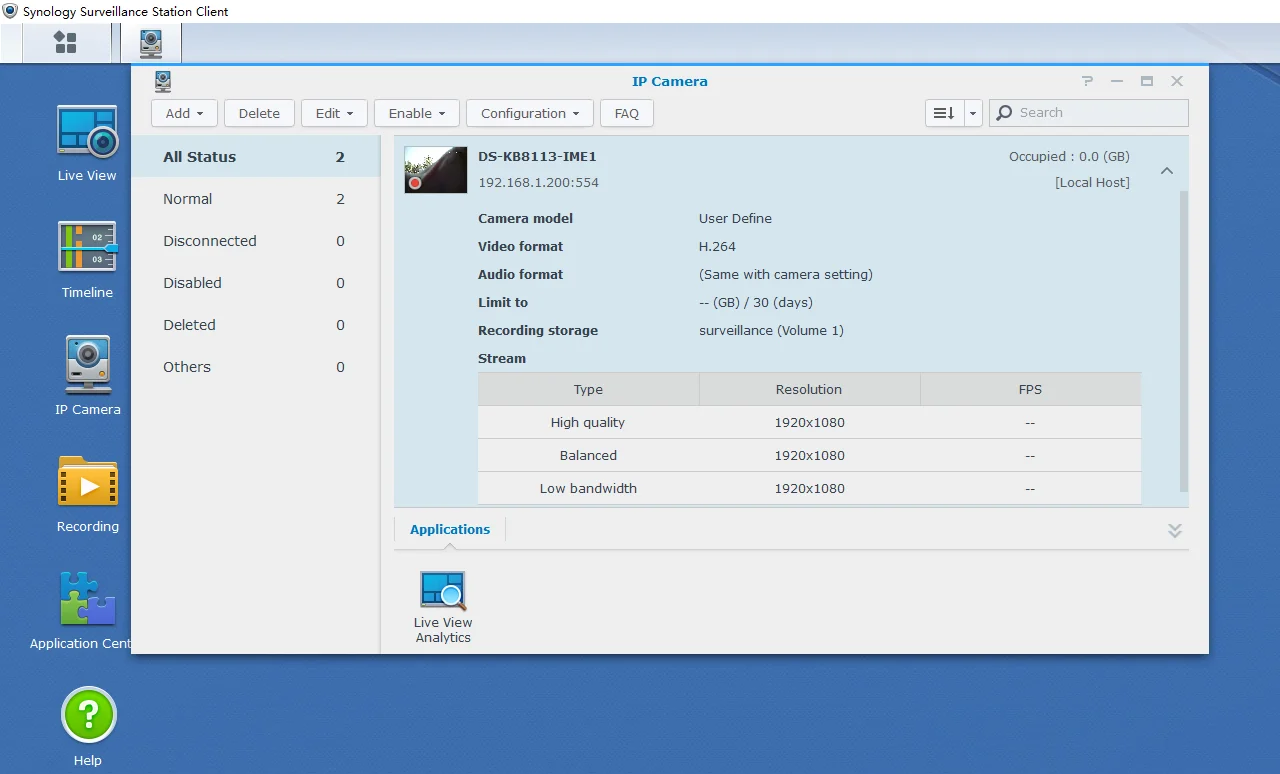Screen dimensions: 1280x774
Task: Launch Live View Analytics application
Action: [x=443, y=607]
